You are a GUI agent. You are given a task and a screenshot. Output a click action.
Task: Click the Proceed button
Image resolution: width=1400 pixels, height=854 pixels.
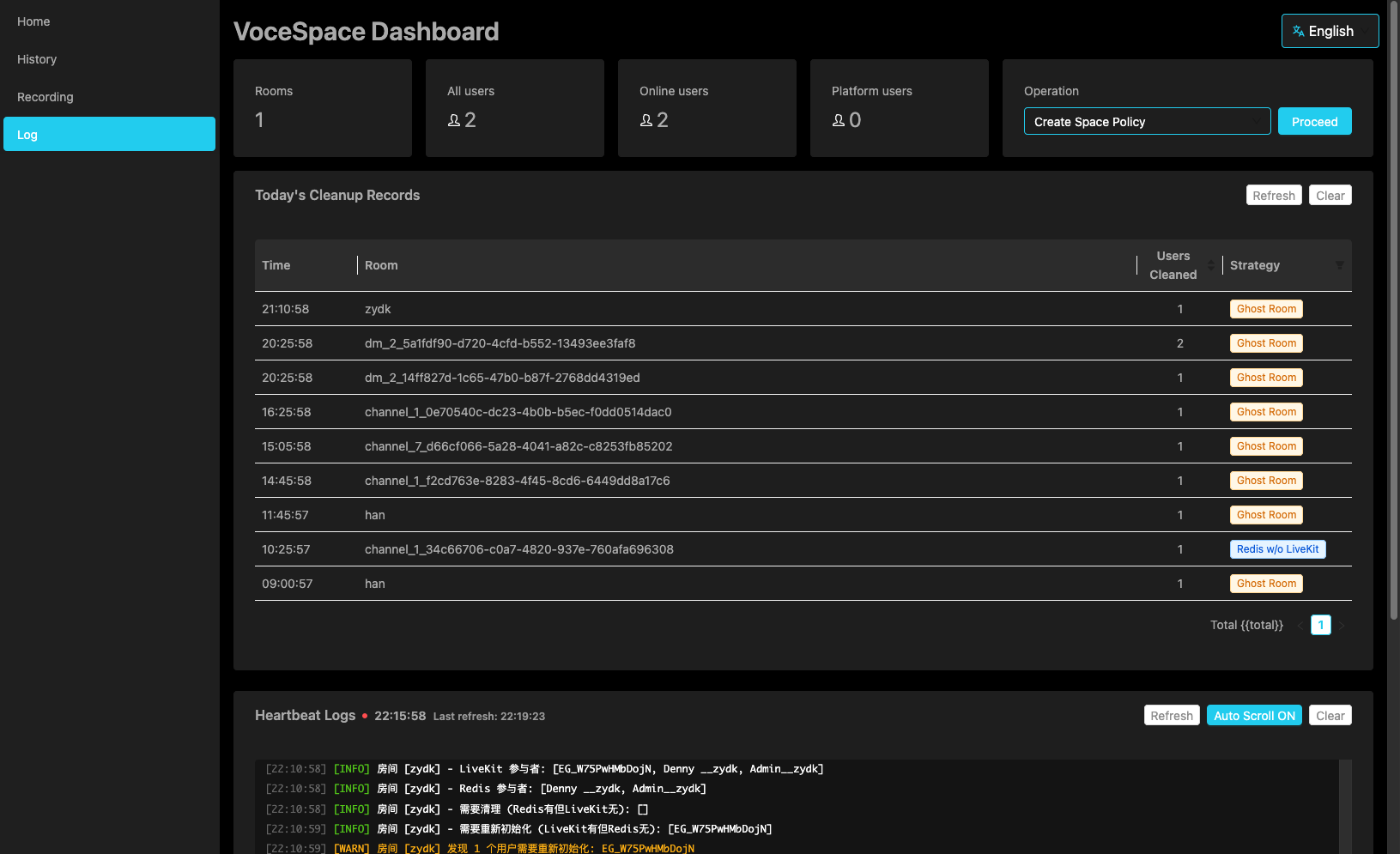click(x=1314, y=121)
